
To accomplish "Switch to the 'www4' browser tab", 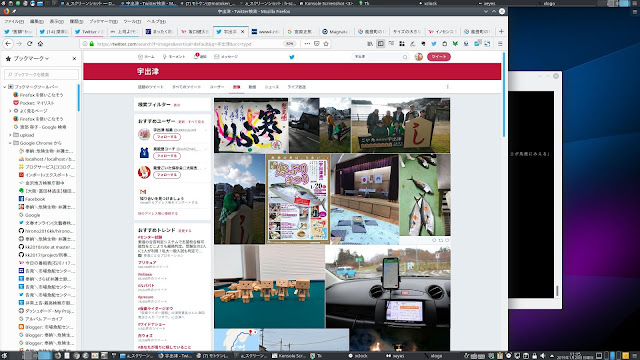I will tap(265, 31).
